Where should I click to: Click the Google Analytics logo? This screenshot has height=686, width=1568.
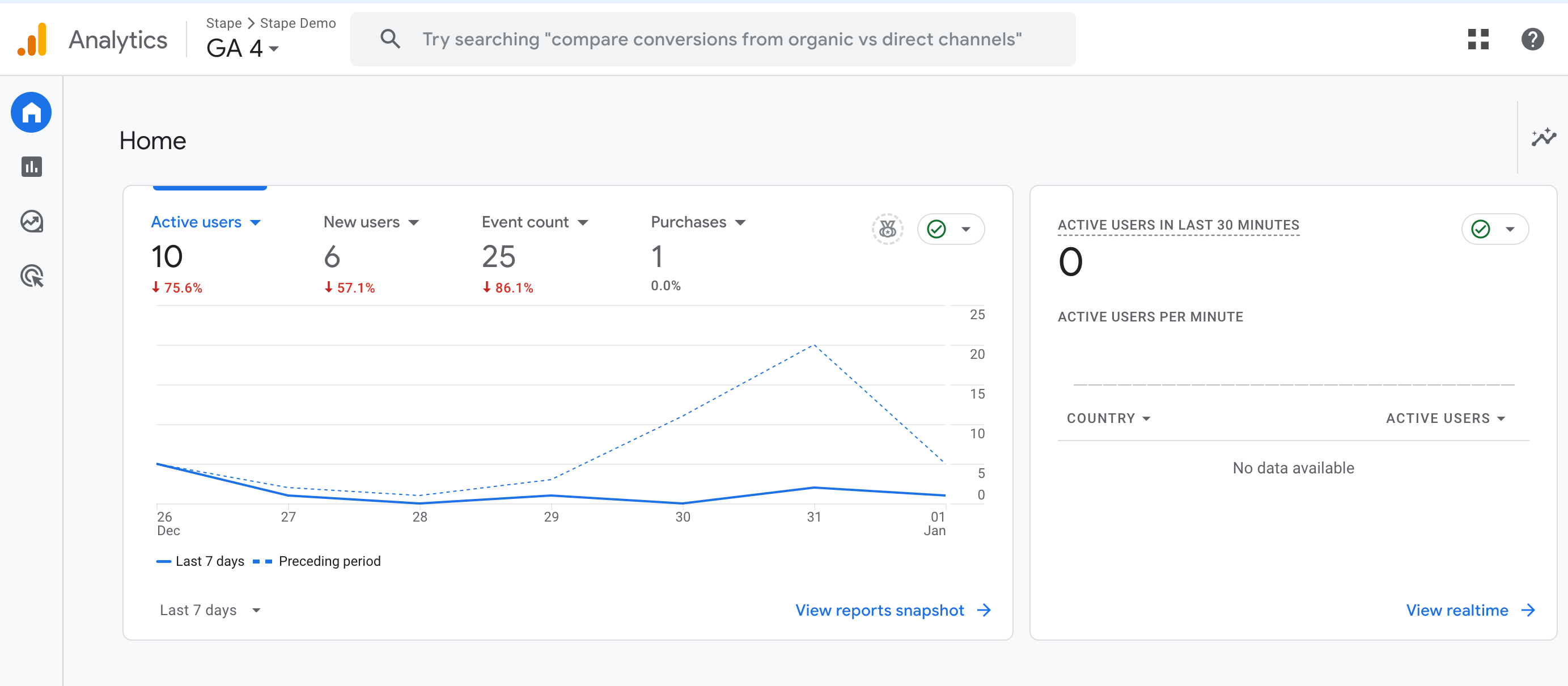coord(32,40)
